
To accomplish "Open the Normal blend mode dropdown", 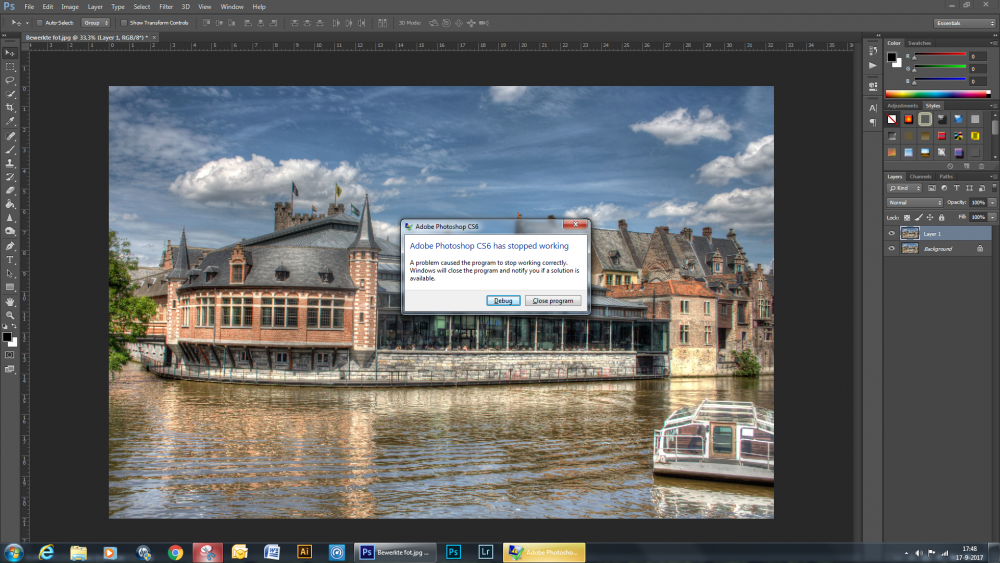I will tap(914, 202).
